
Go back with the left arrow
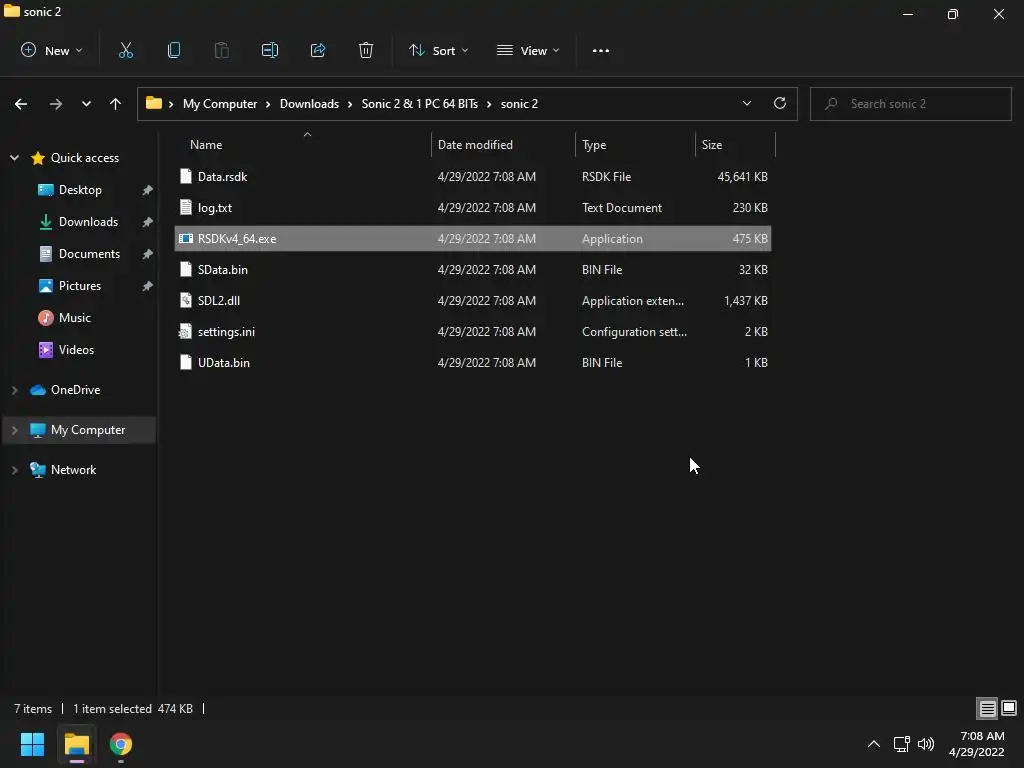pos(21,104)
